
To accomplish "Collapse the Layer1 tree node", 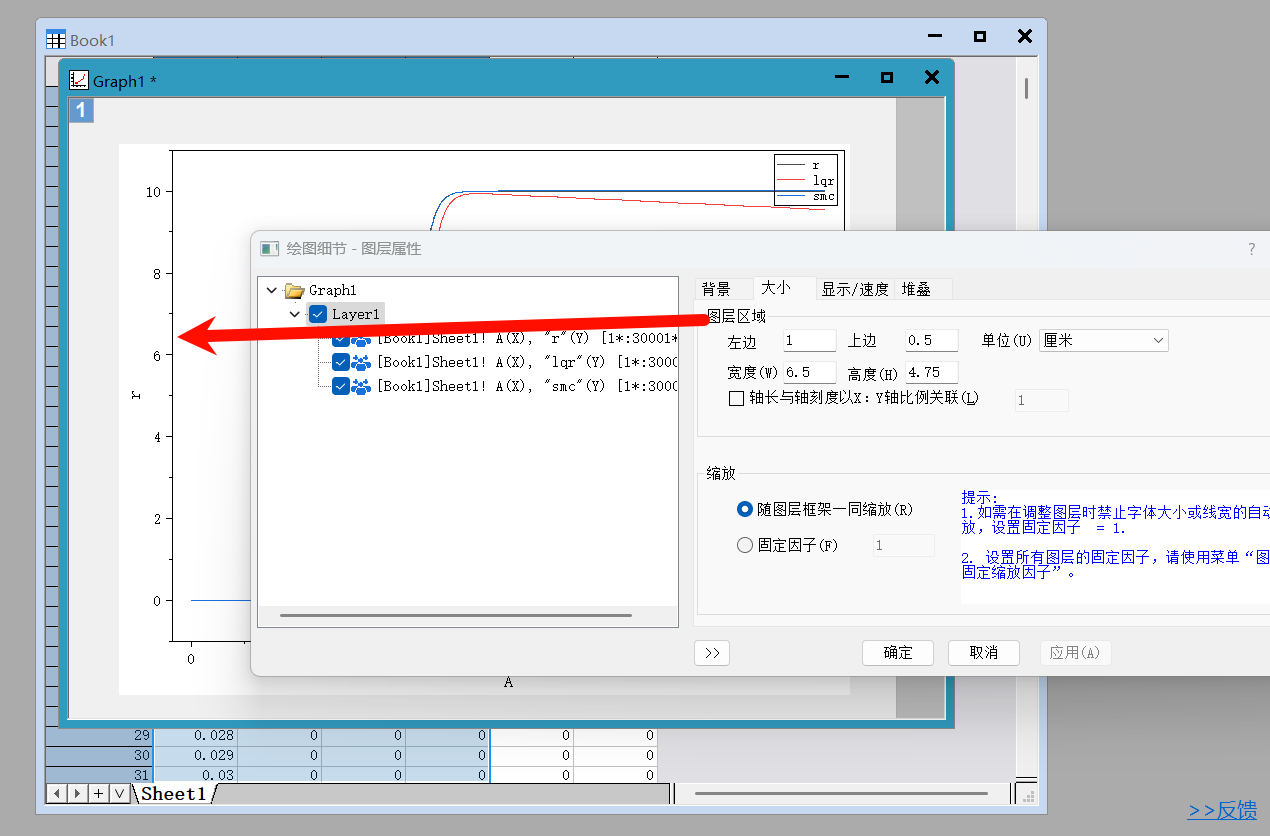I will click(294, 314).
